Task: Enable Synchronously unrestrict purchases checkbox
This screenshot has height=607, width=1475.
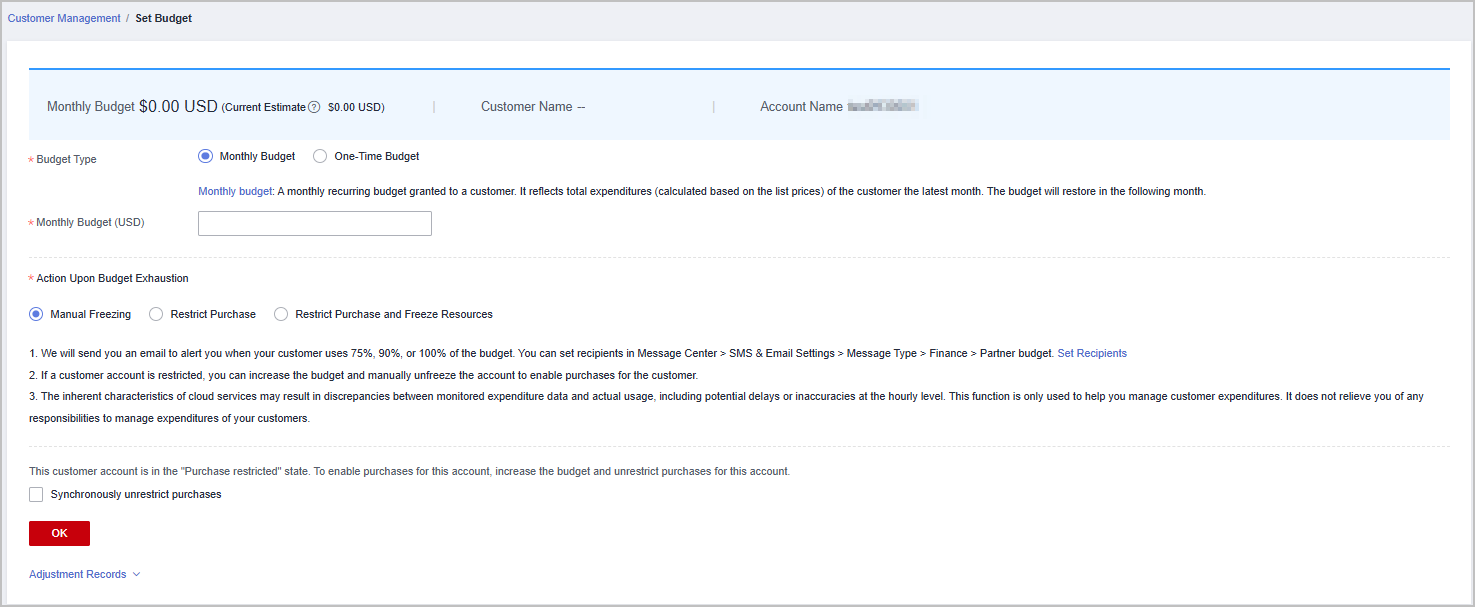Action: [37, 494]
